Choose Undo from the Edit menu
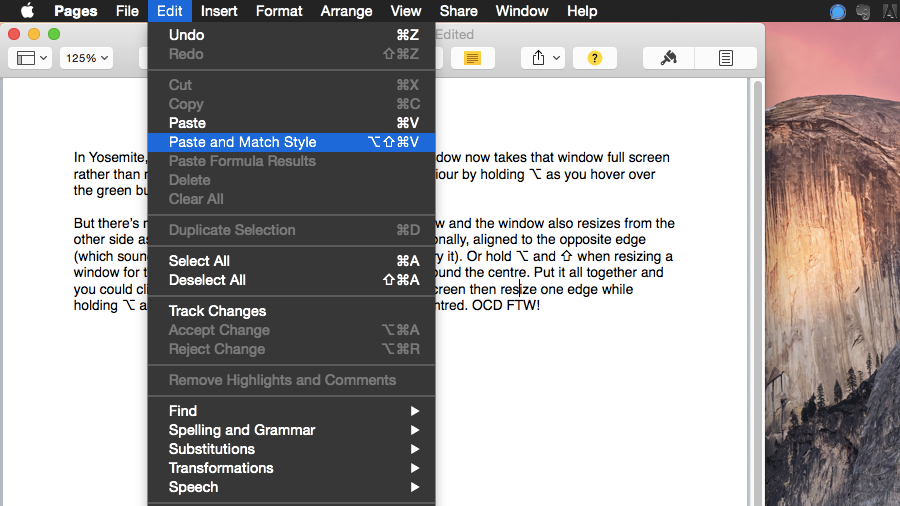Screen dimensions: 900x506 click(292, 35)
